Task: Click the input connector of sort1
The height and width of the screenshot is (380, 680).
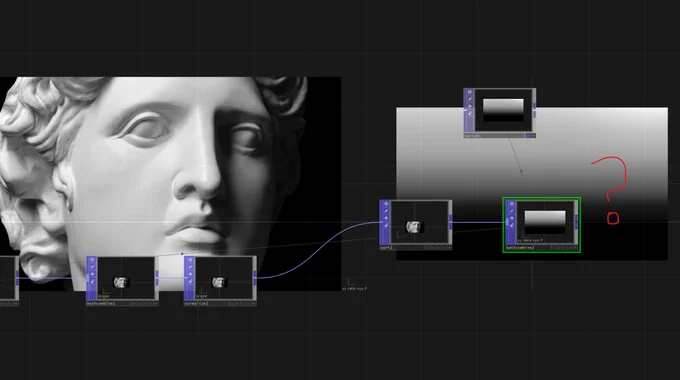Action: pyautogui.click(x=381, y=222)
